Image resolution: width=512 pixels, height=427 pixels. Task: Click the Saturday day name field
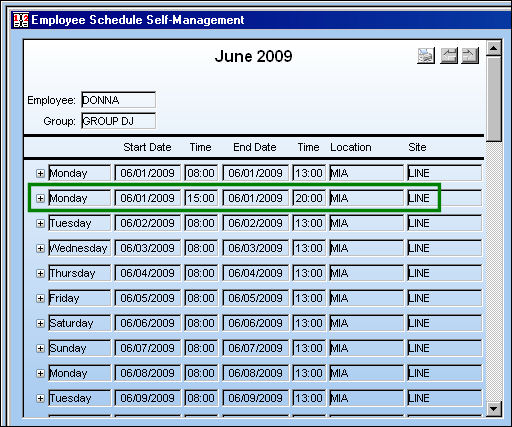[79, 323]
